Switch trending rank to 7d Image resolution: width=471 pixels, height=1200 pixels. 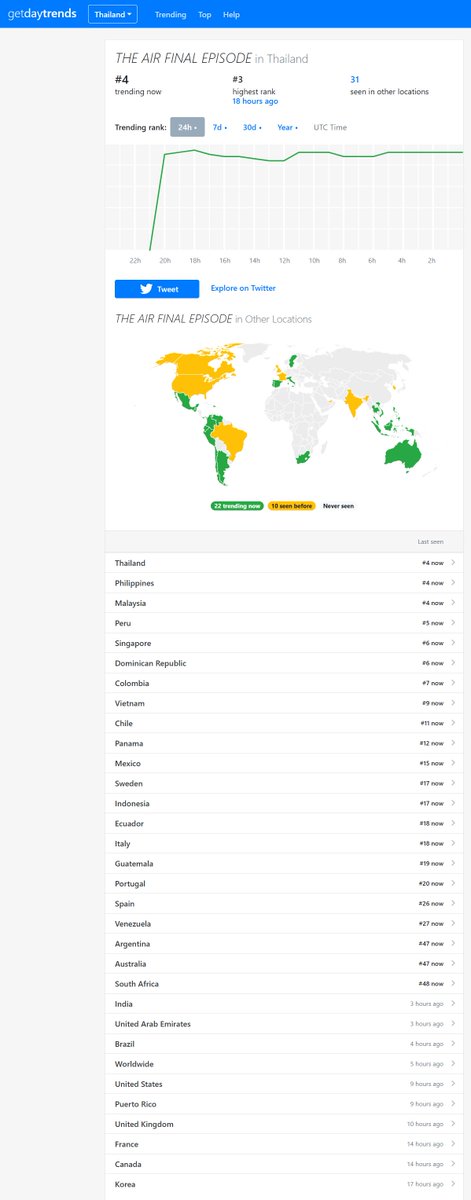(x=219, y=127)
